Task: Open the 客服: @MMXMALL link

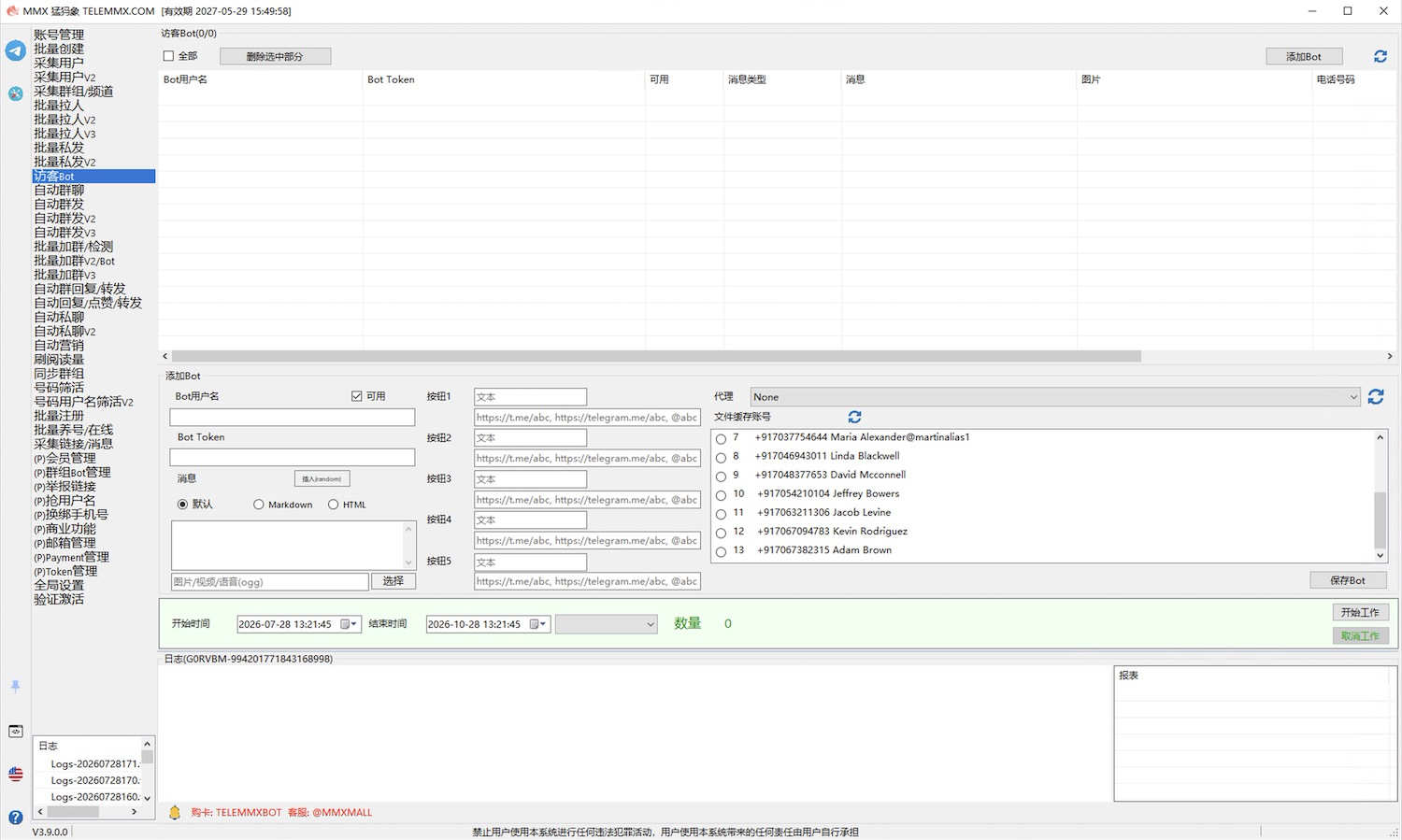Action: [330, 813]
